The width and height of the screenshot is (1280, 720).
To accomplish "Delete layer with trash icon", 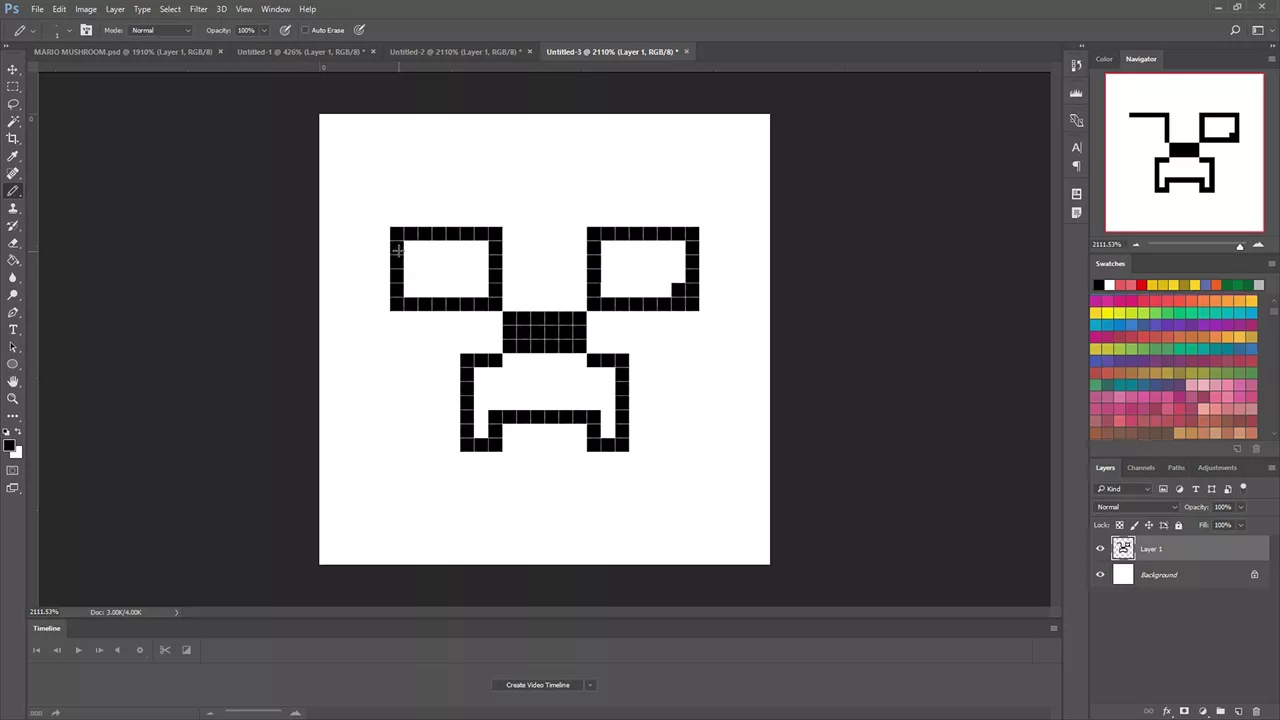I will pyautogui.click(x=1256, y=711).
